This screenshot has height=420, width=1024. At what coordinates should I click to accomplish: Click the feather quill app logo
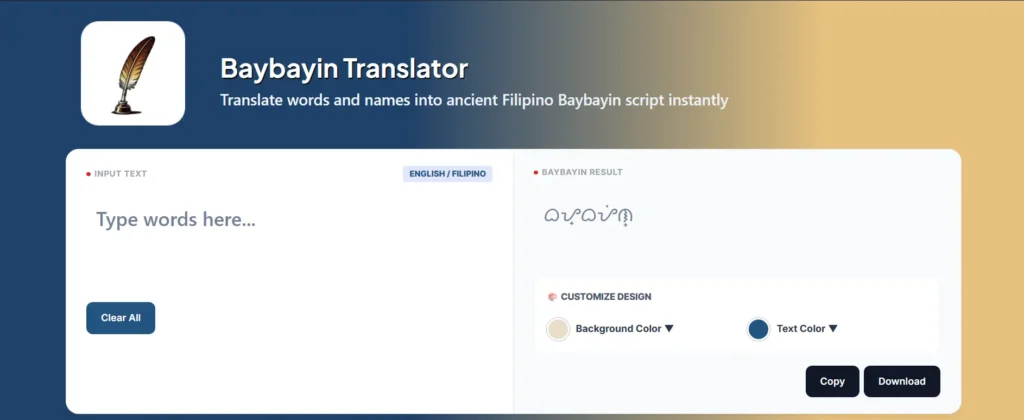pos(133,73)
